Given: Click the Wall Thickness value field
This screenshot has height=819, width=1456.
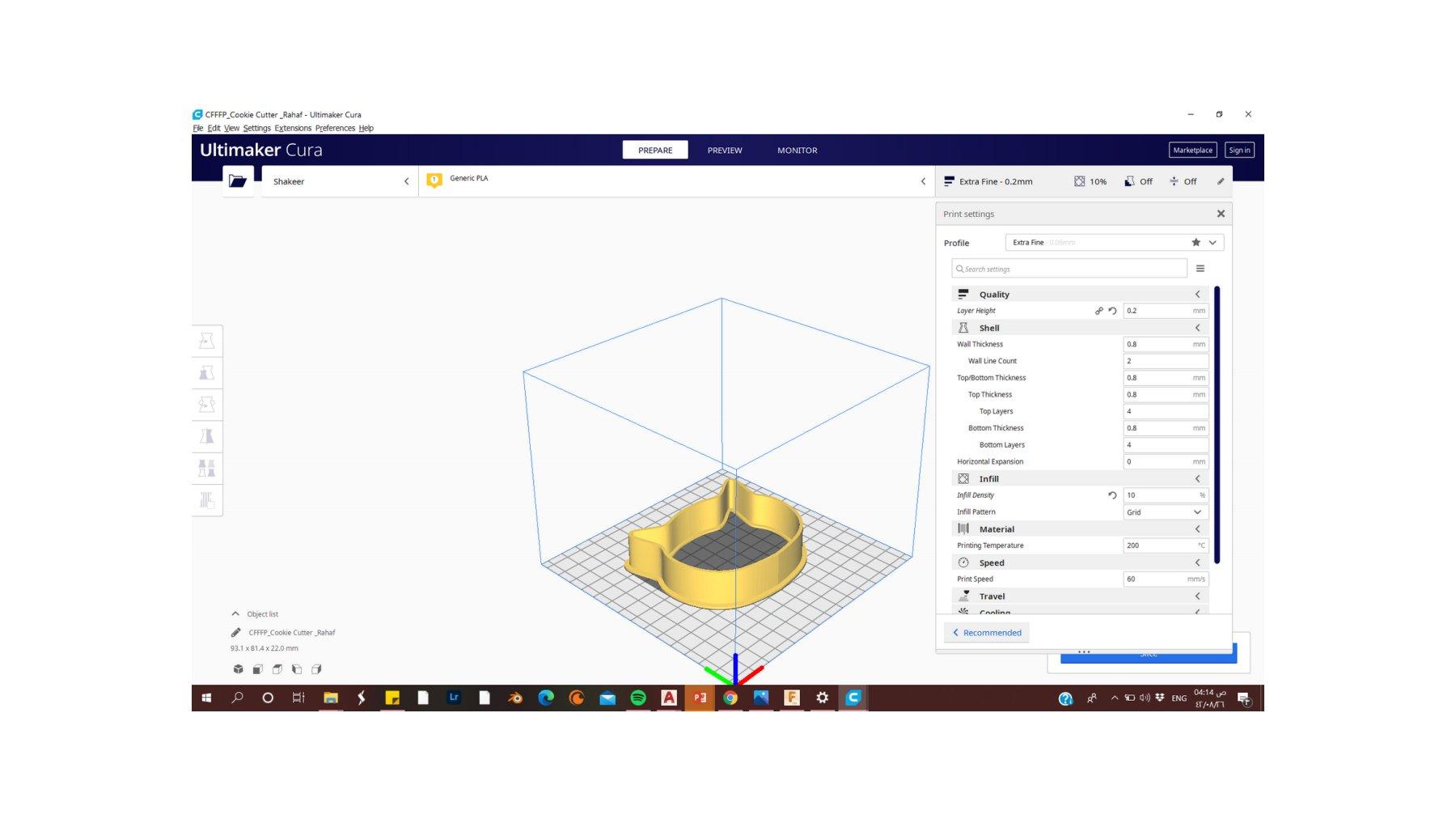Looking at the screenshot, I should click(1166, 344).
